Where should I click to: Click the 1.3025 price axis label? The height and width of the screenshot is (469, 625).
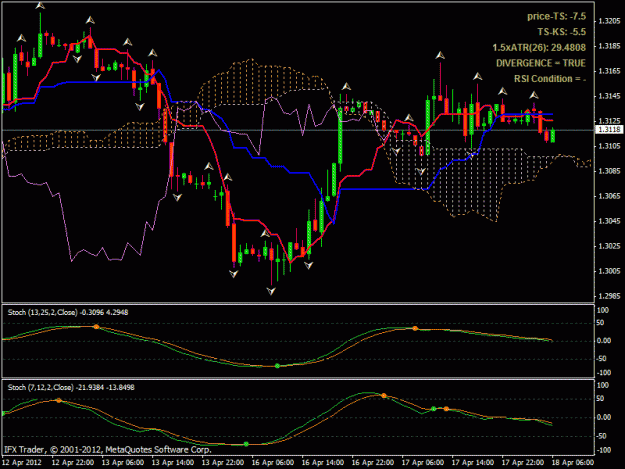click(609, 246)
